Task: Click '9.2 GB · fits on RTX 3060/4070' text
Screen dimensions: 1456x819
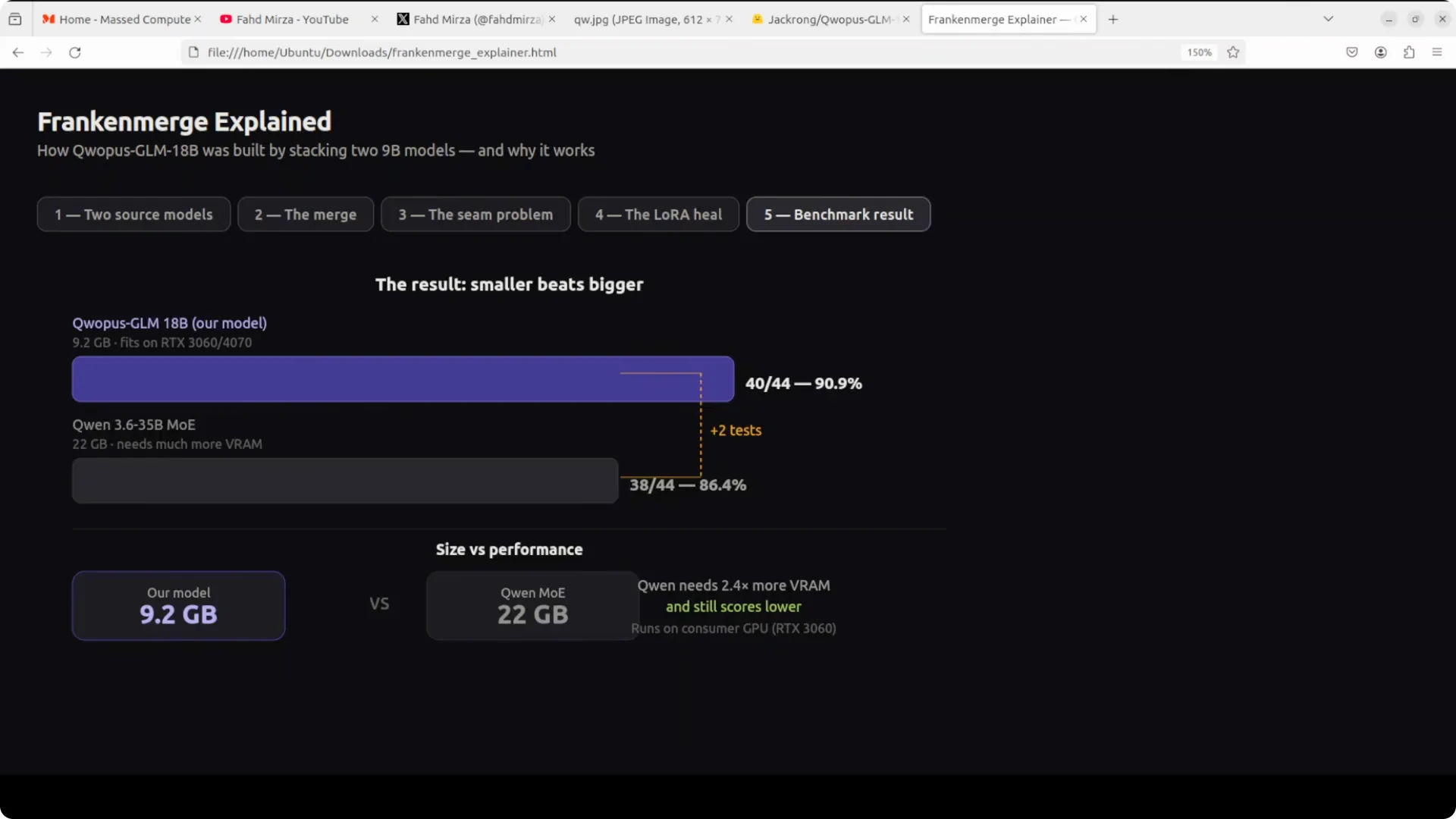Action: click(x=162, y=343)
